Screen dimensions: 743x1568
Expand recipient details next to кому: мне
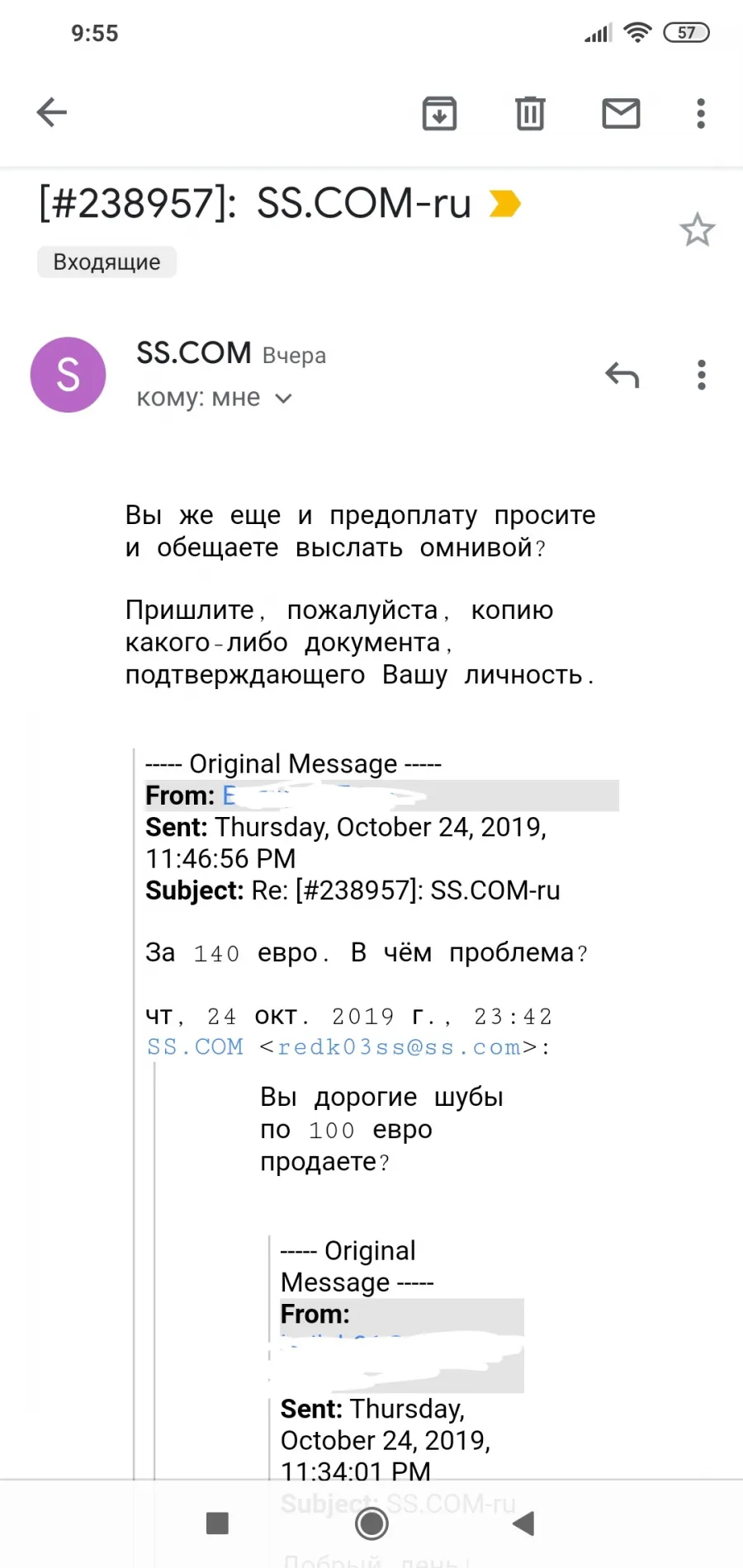(x=283, y=399)
